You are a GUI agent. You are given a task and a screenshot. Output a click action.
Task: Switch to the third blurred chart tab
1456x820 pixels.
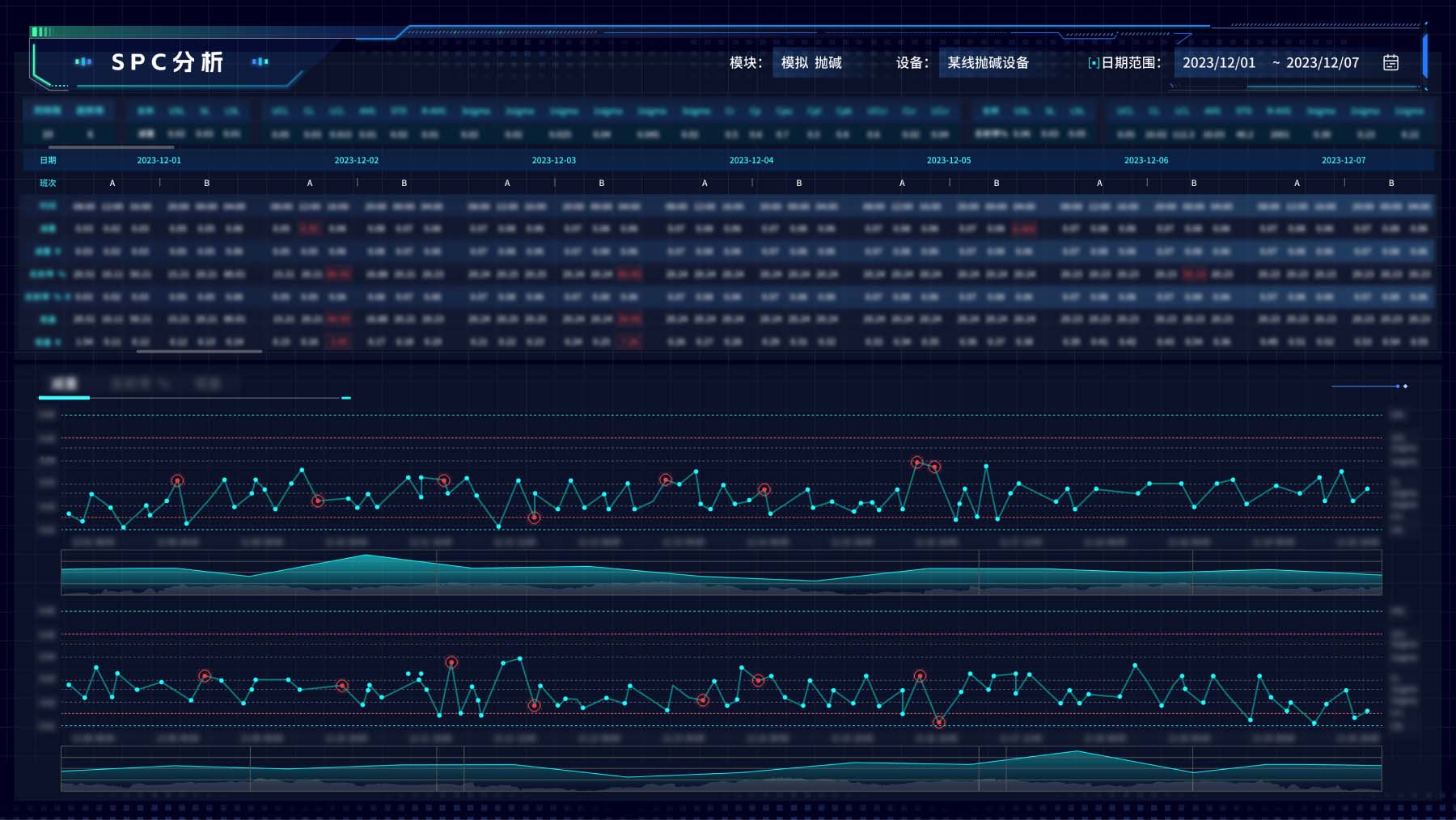coord(208,383)
